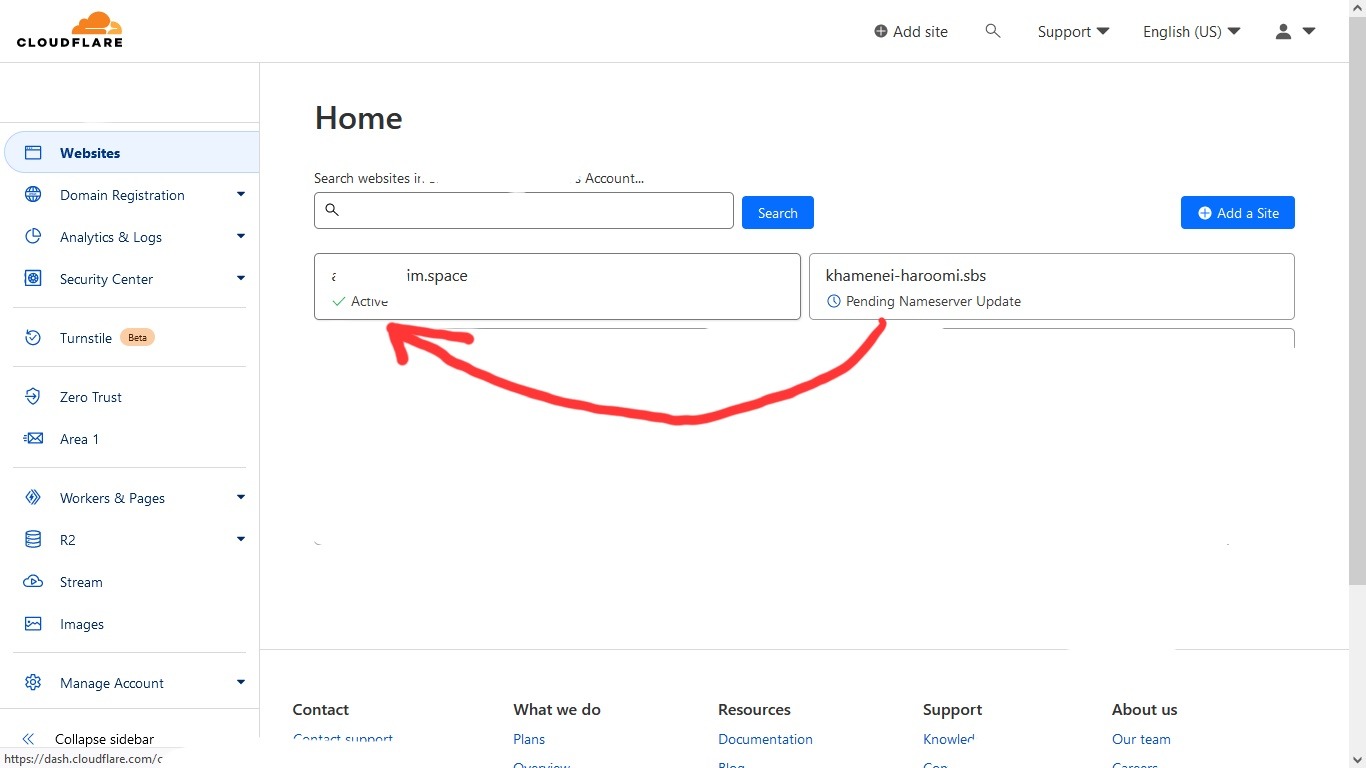This screenshot has width=1366, height=768.
Task: Open the Active site card ending in im.space
Action: (x=557, y=287)
